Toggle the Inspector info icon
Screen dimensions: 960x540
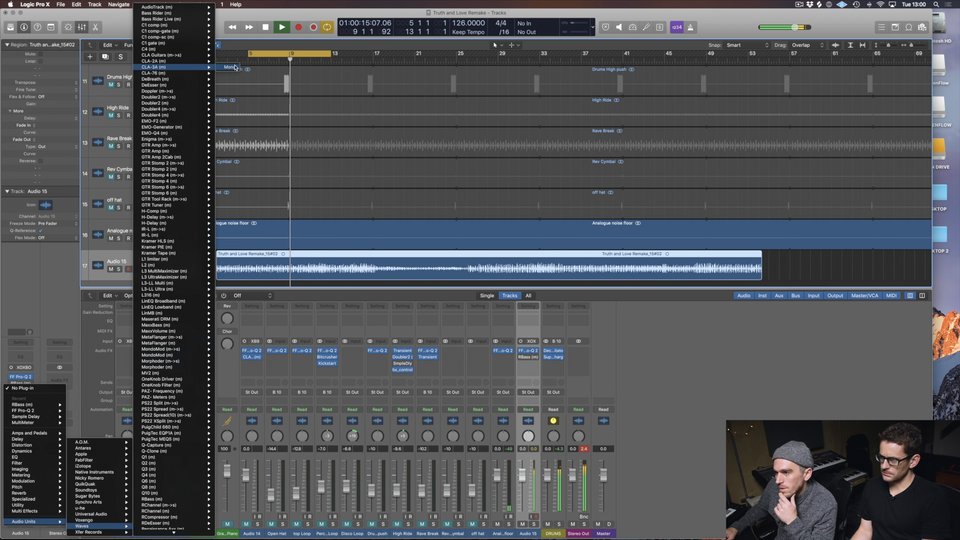pyautogui.click(x=24, y=27)
